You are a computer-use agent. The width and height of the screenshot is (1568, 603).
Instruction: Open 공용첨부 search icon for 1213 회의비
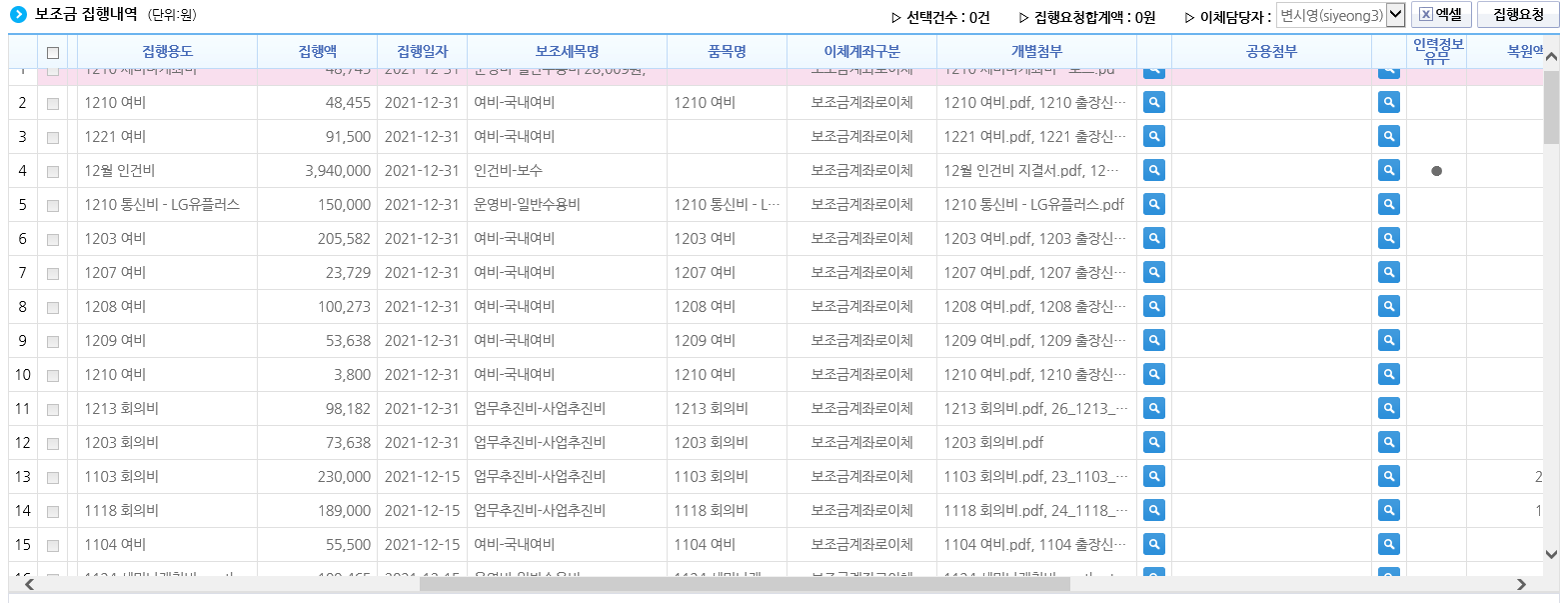click(1389, 408)
